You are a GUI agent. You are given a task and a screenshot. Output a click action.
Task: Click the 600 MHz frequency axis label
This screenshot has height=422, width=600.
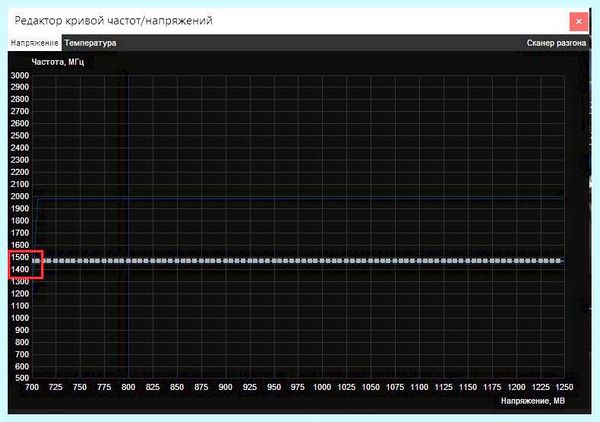(x=22, y=367)
